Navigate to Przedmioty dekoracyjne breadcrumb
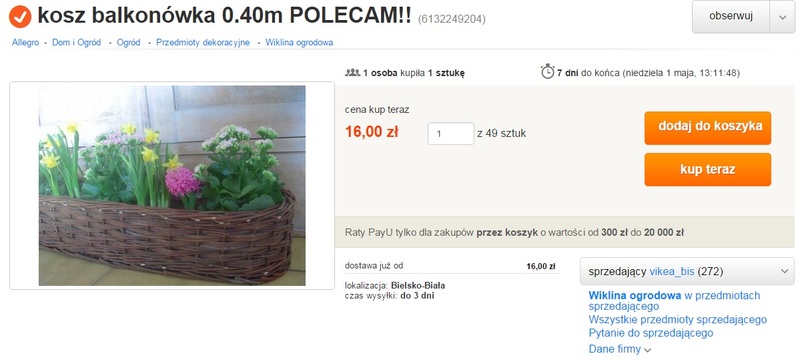 pyautogui.click(x=203, y=43)
